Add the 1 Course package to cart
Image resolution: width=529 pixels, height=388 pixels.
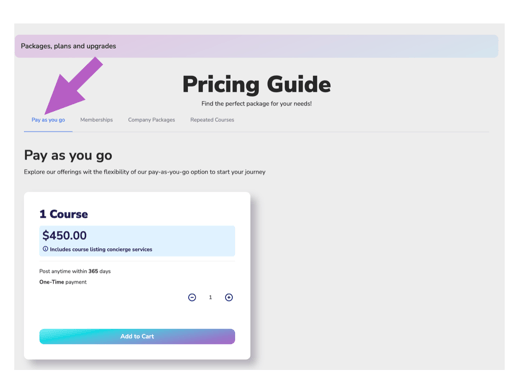point(137,336)
